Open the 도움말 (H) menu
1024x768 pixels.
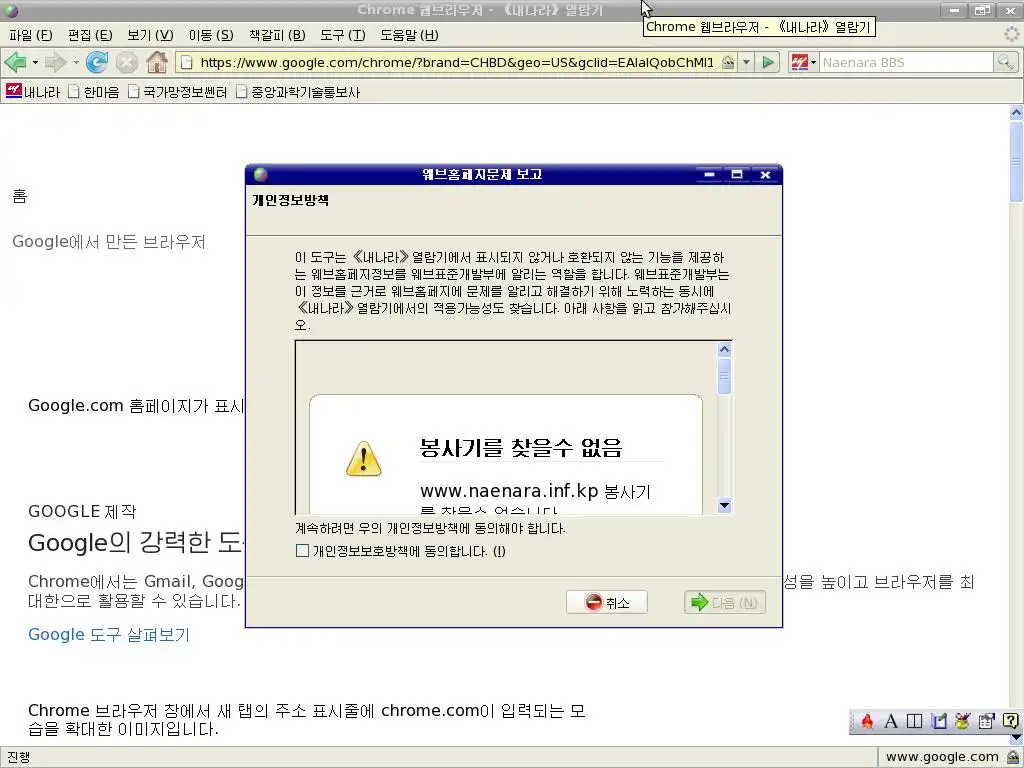pos(409,35)
